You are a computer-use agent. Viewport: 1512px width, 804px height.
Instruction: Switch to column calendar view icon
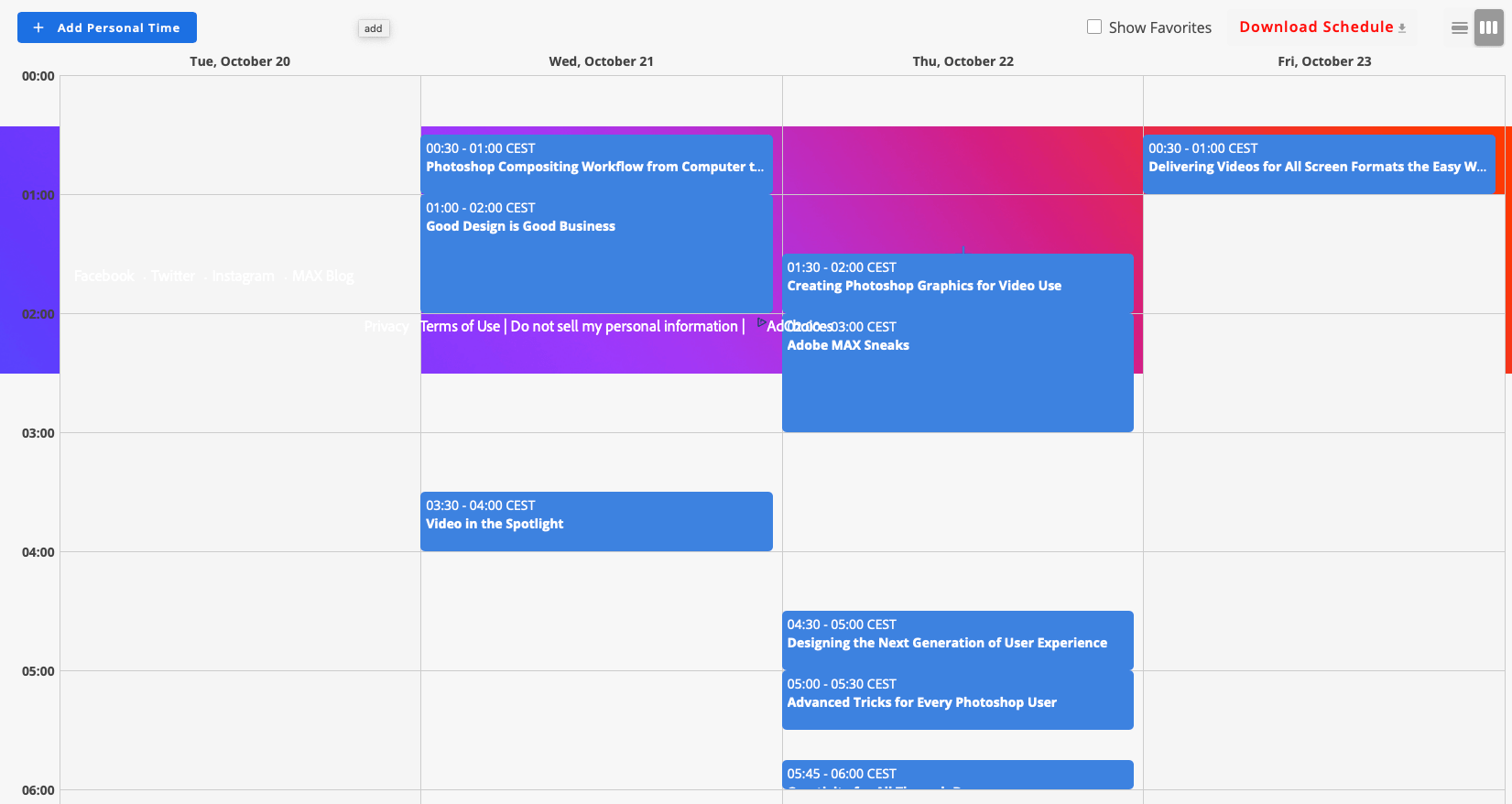(1489, 27)
